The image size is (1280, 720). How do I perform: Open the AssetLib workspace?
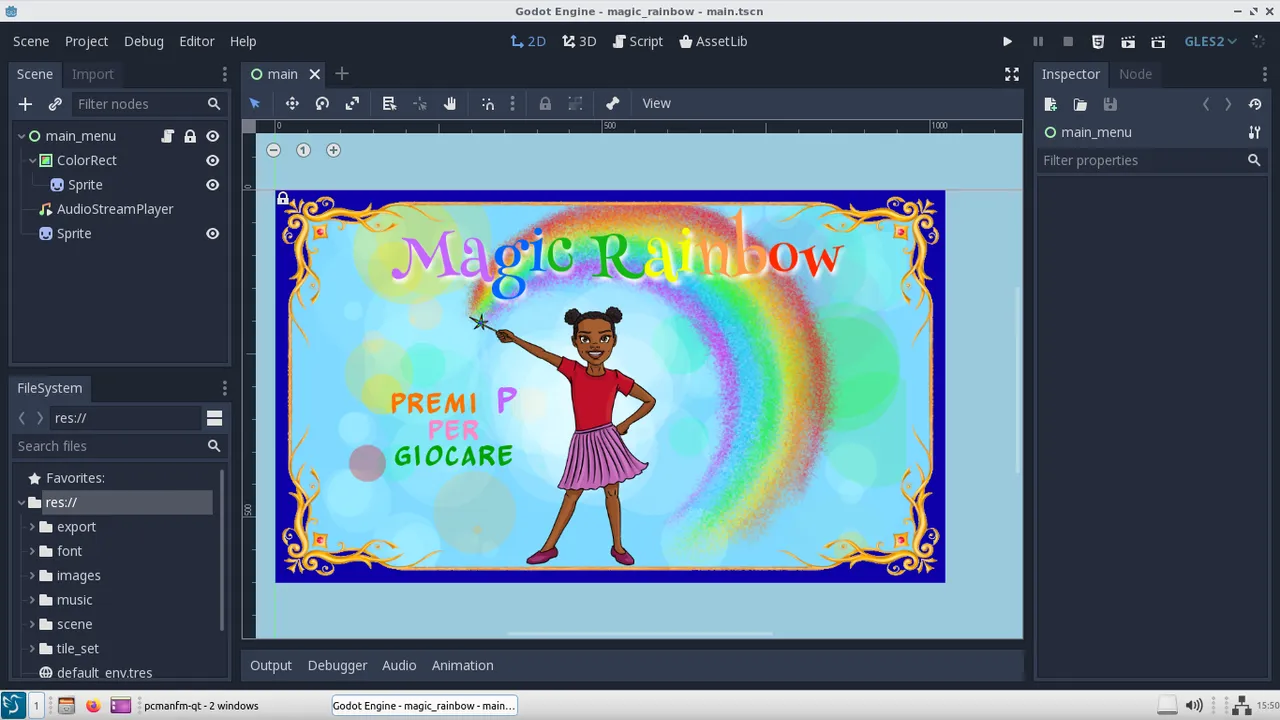coord(713,41)
